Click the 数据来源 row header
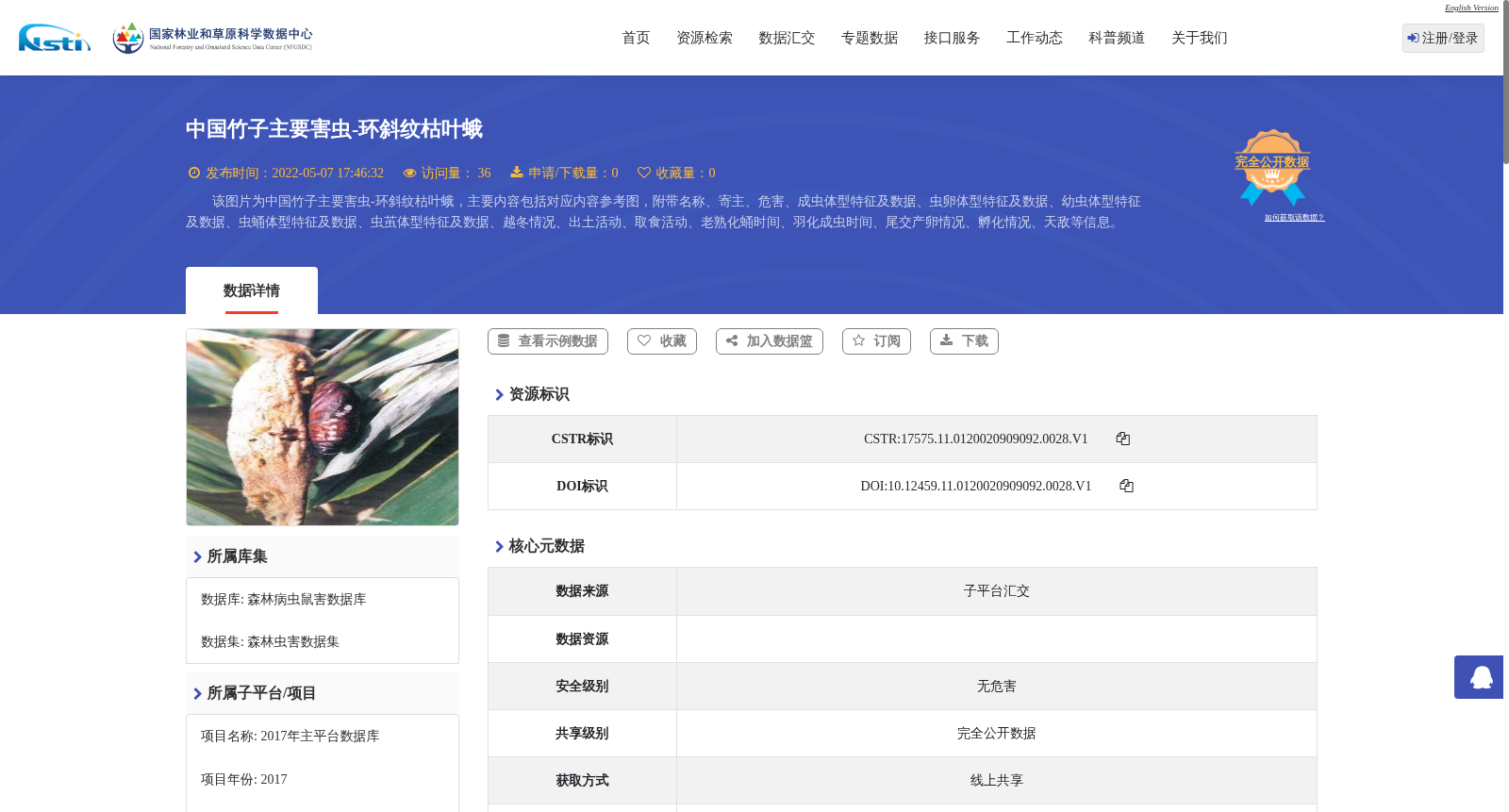The width and height of the screenshot is (1509, 812). (x=582, y=591)
